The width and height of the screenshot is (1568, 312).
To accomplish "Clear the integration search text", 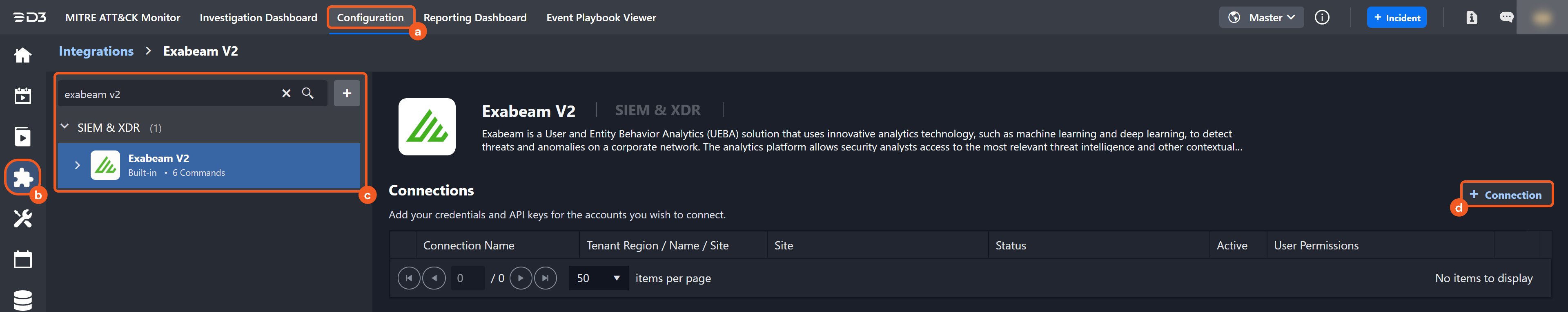I will 286,93.
